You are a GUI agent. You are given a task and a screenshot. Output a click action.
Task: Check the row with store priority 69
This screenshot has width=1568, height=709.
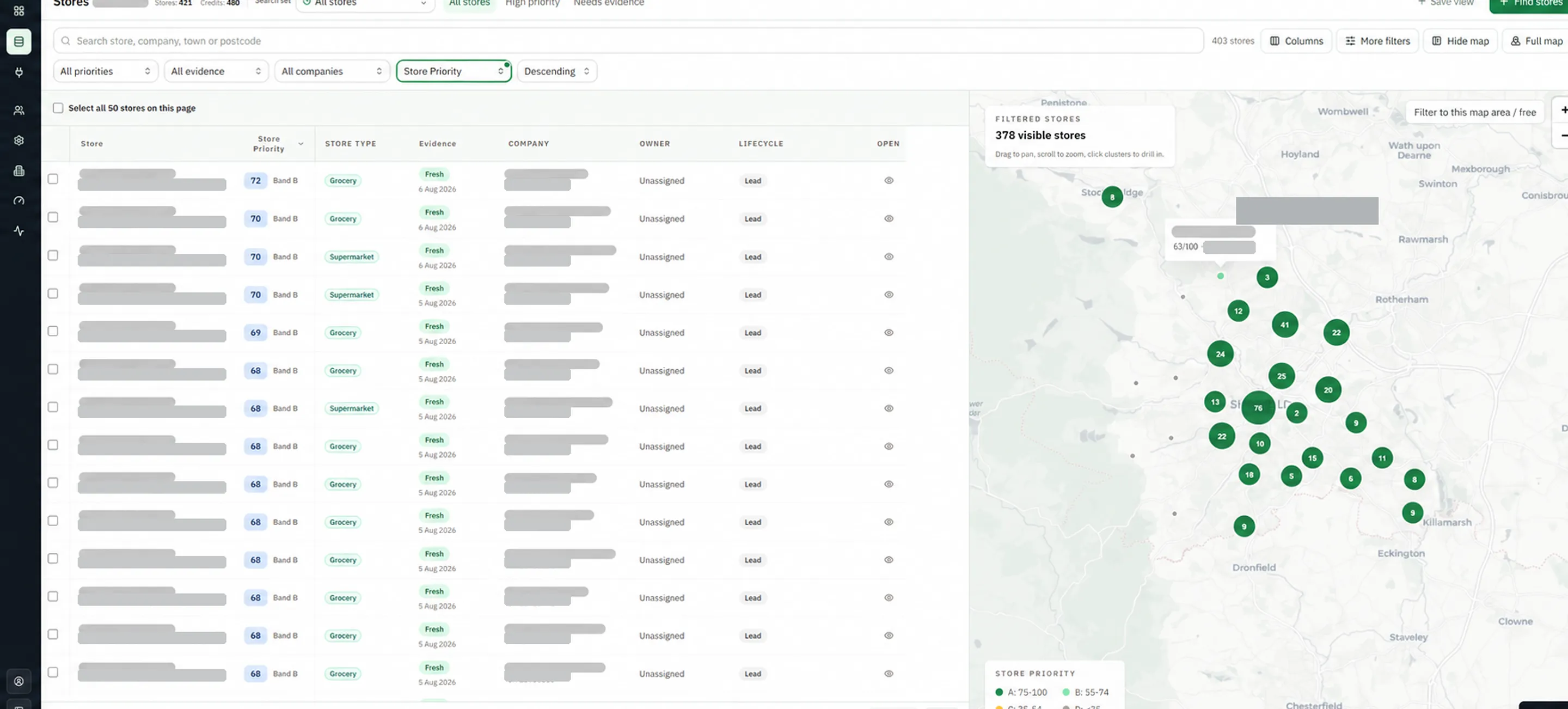coord(53,331)
